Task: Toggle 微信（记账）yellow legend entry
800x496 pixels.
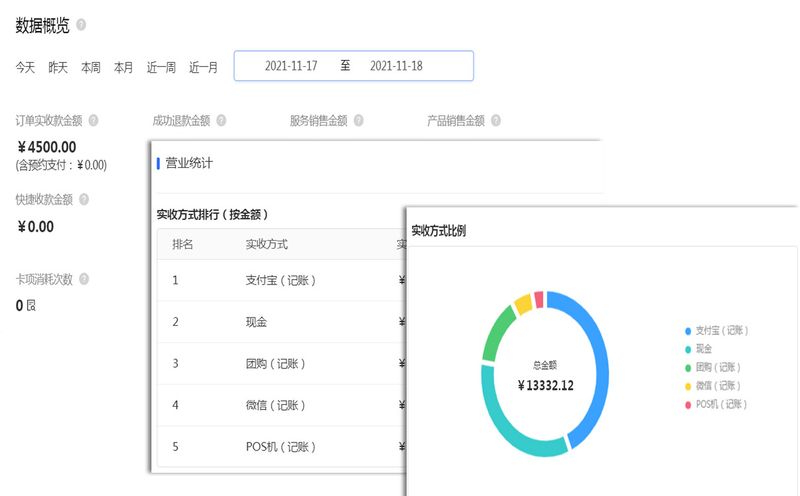Action: [x=712, y=386]
